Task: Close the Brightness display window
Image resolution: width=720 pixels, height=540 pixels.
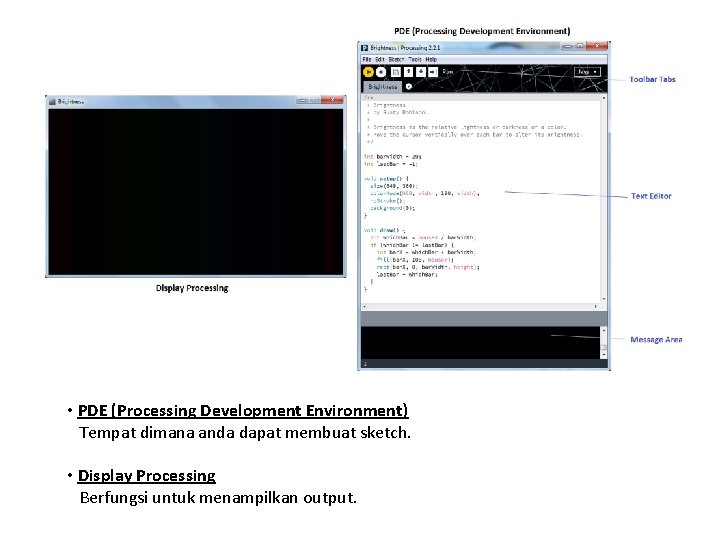Action: (332, 100)
